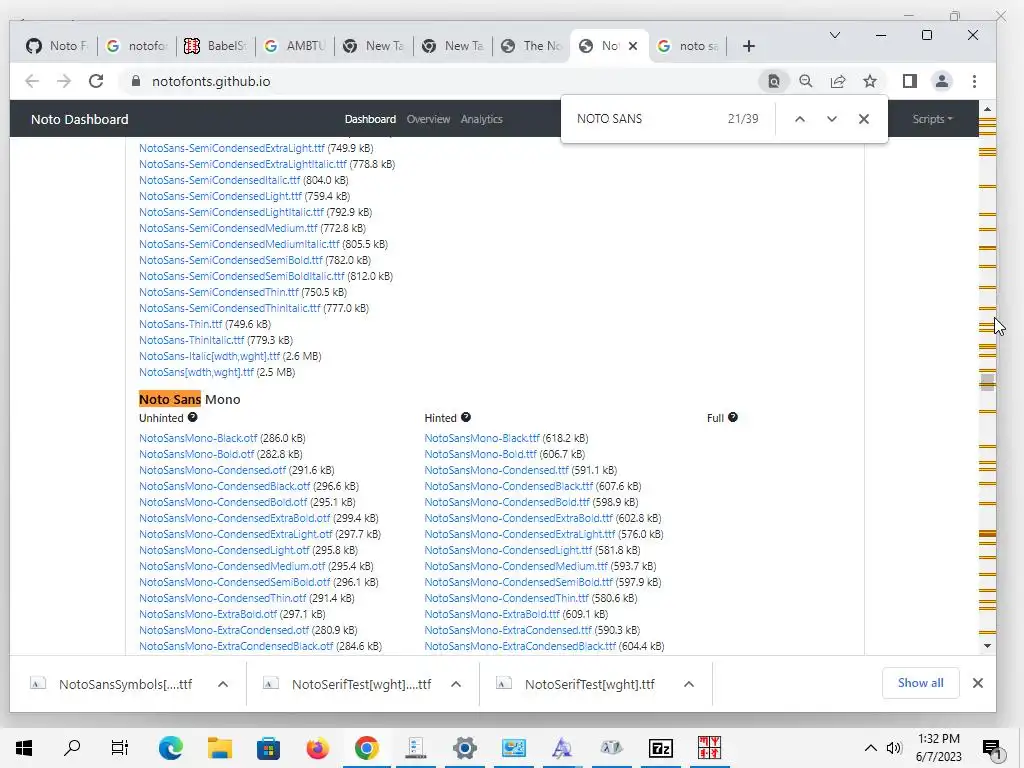Show help for Unhinted under Noto Sans Mono
This screenshot has height=768, width=1024.
pyautogui.click(x=193, y=417)
